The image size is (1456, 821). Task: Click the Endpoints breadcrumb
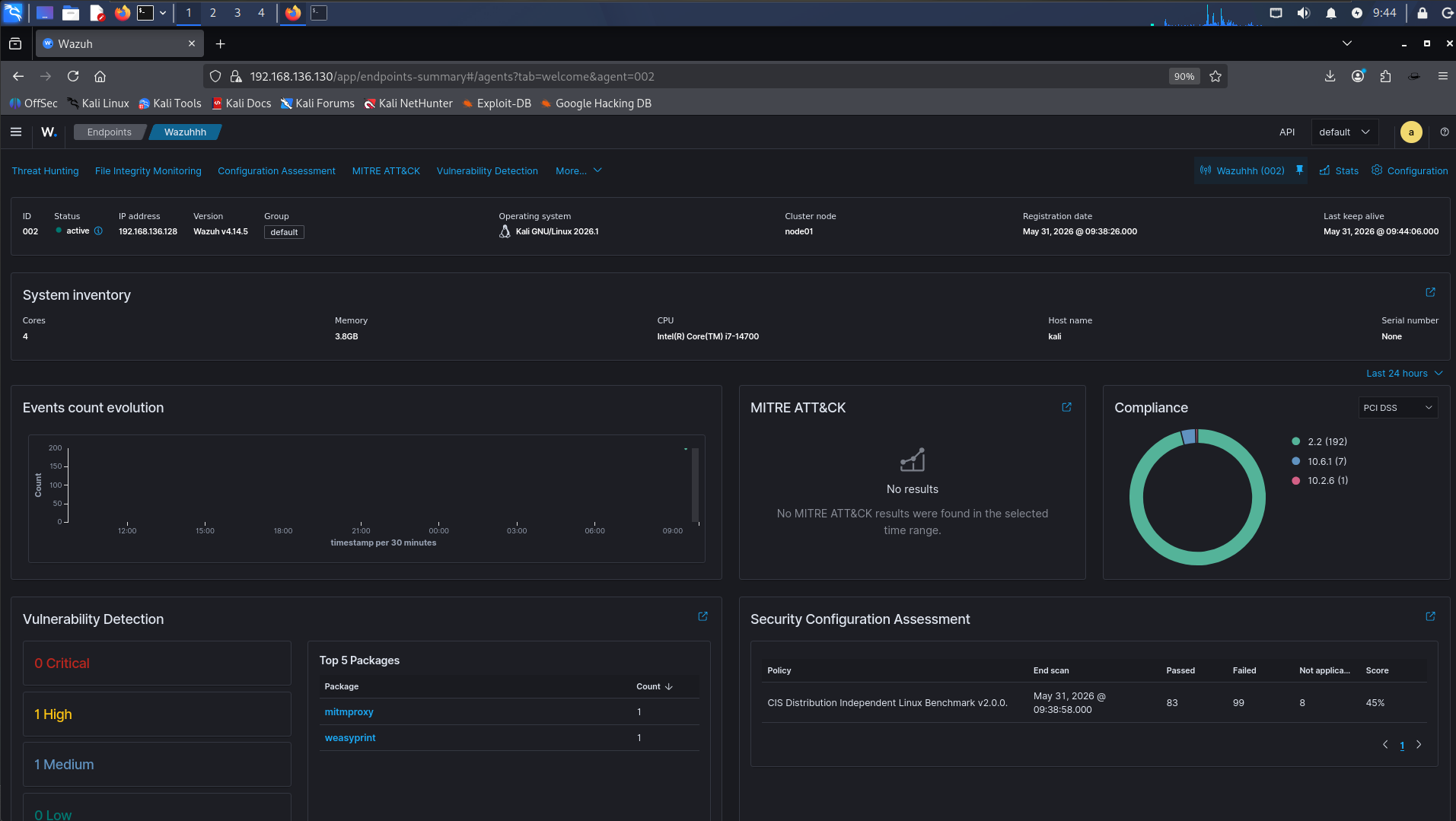pos(109,132)
